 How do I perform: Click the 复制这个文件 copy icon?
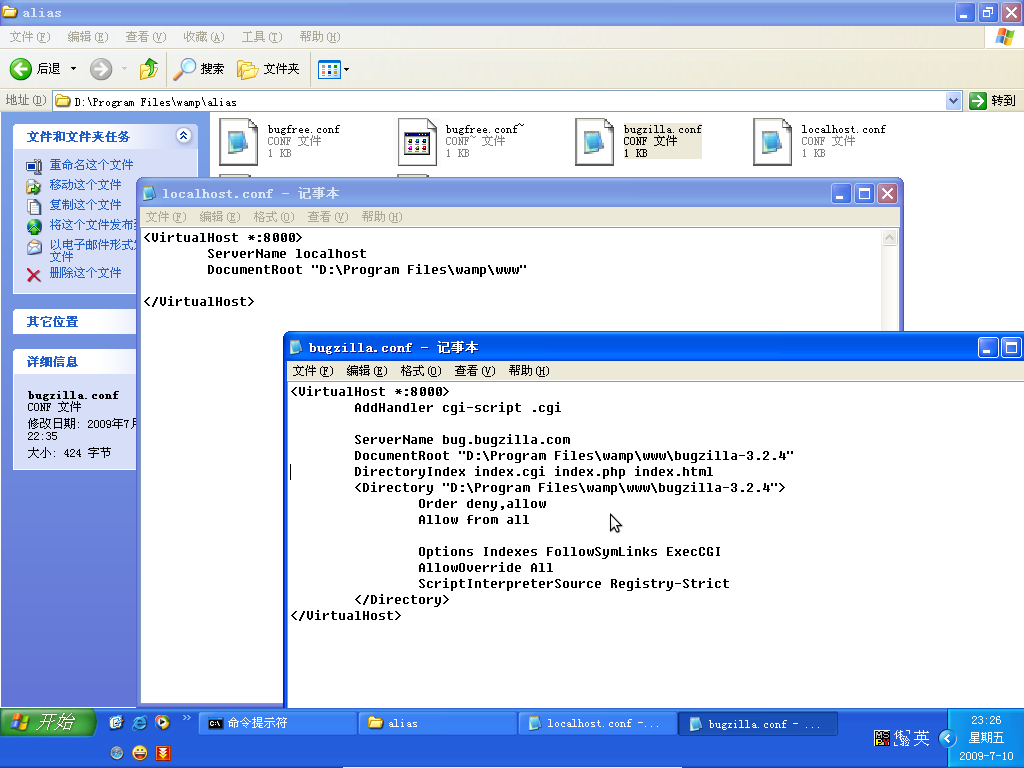point(34,206)
